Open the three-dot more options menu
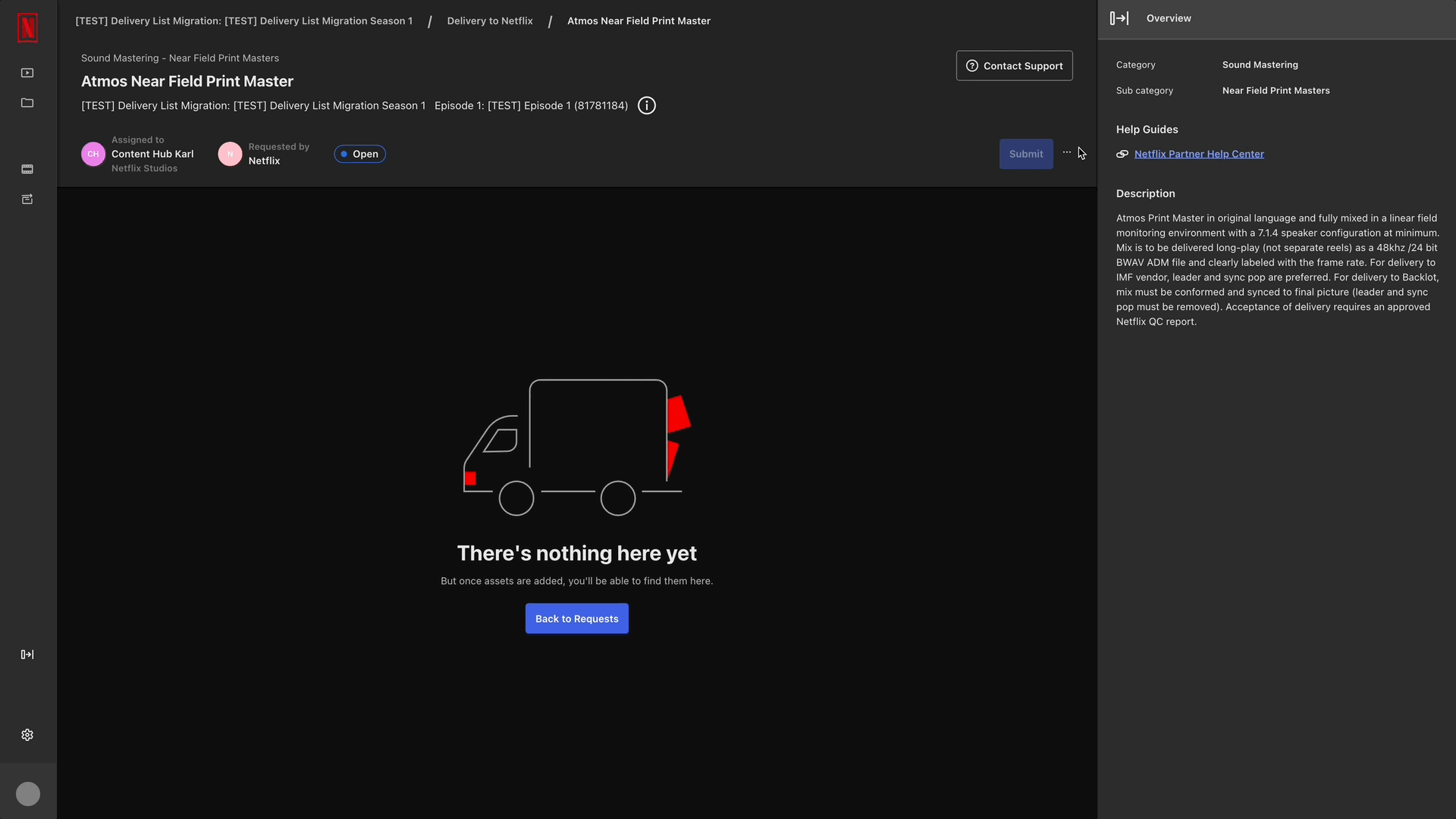This screenshot has width=1456, height=819. pyautogui.click(x=1067, y=152)
